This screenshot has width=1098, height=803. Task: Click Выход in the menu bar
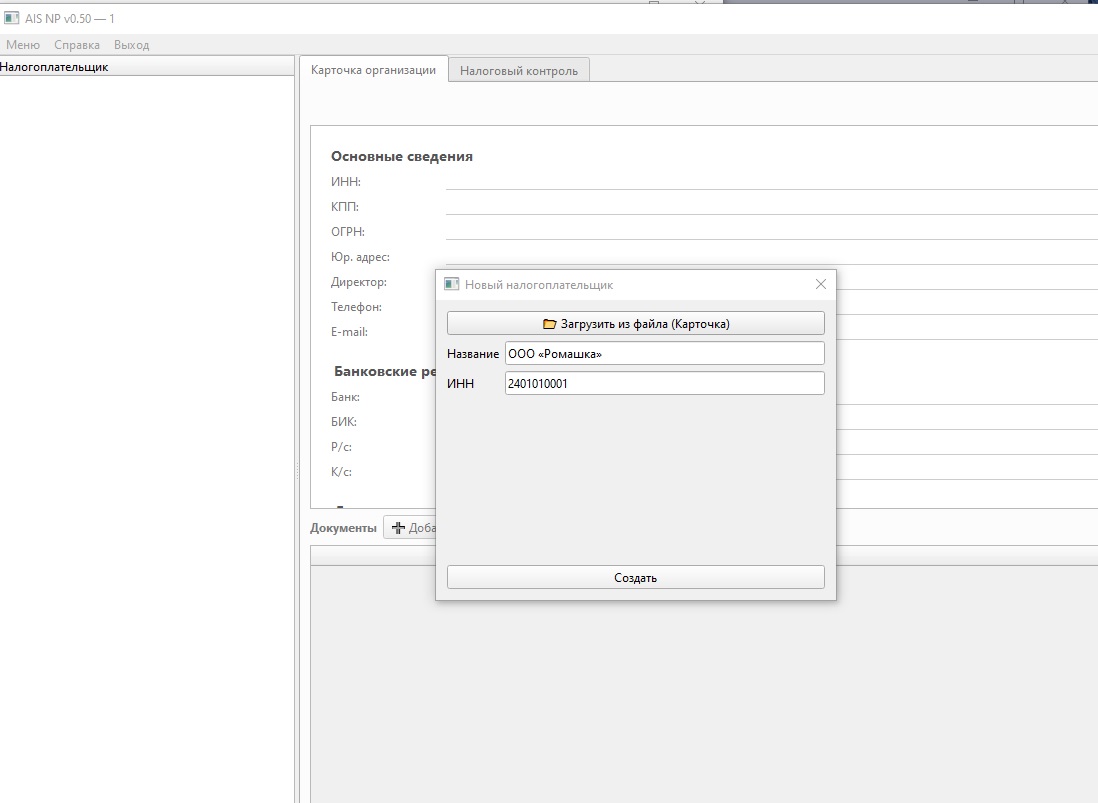pos(131,45)
